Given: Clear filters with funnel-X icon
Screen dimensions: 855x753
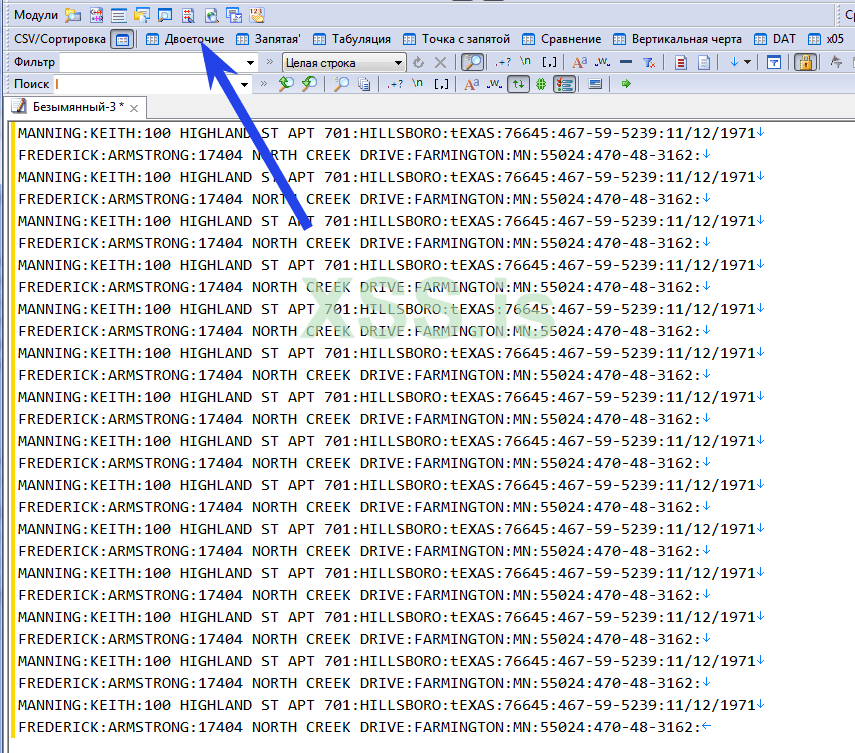Looking at the screenshot, I should tap(649, 63).
